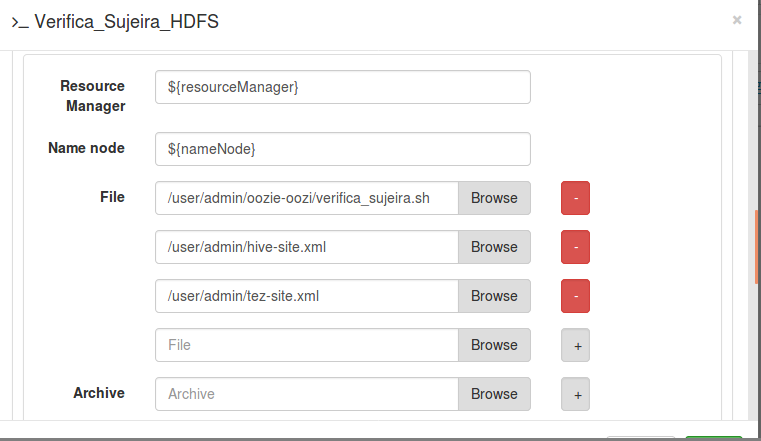Image resolution: width=761 pixels, height=441 pixels.
Task: Click the empty File input field
Action: 307,345
